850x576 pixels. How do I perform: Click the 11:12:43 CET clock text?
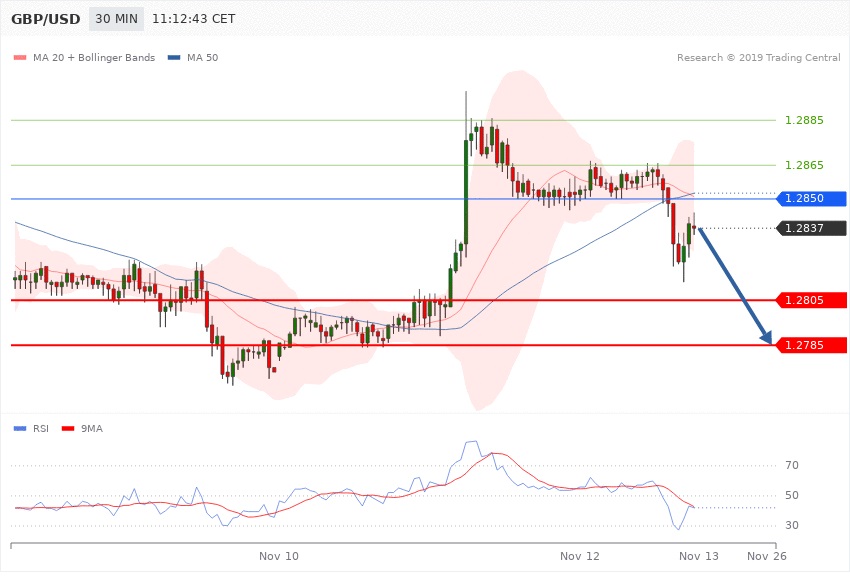(201, 20)
